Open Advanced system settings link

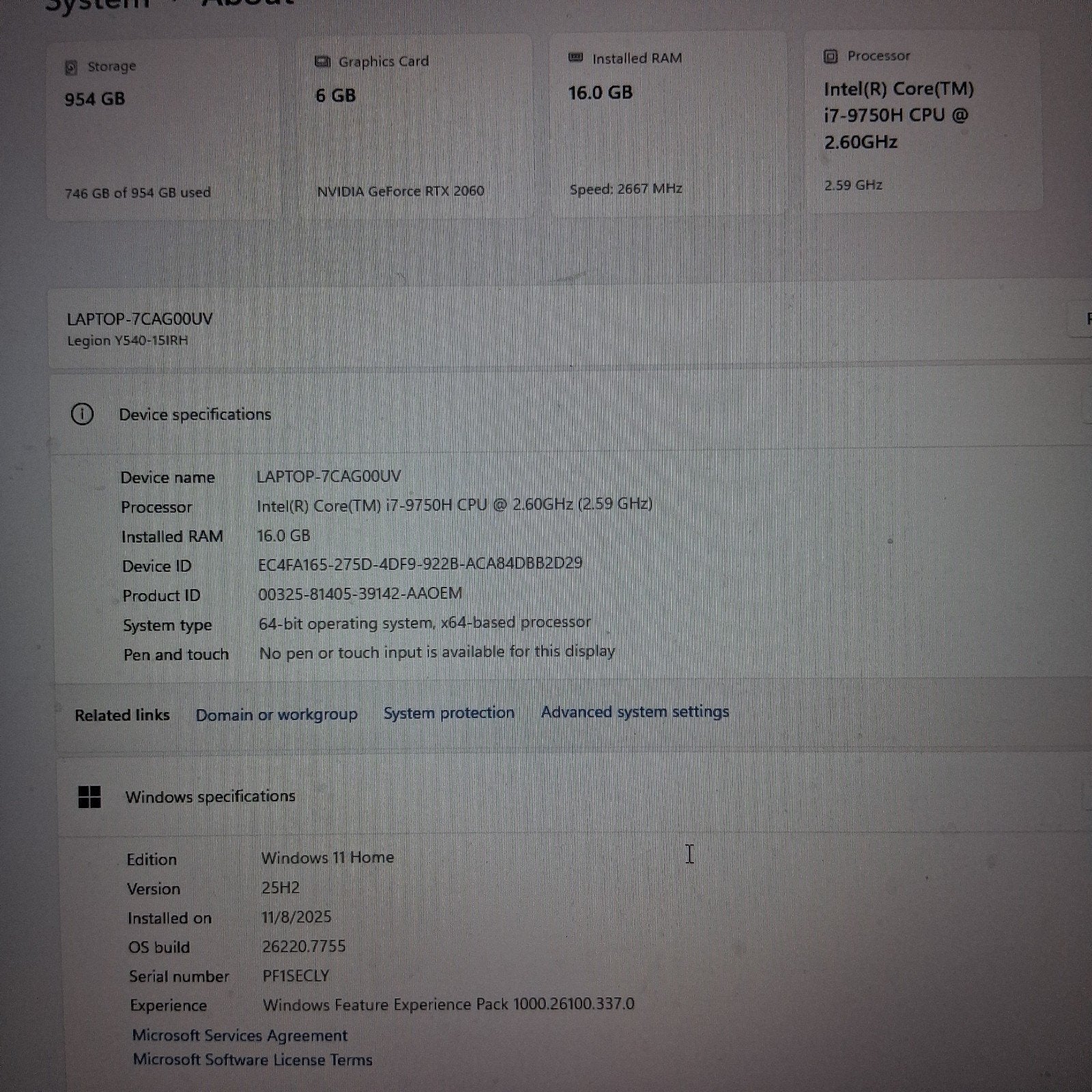[635, 712]
